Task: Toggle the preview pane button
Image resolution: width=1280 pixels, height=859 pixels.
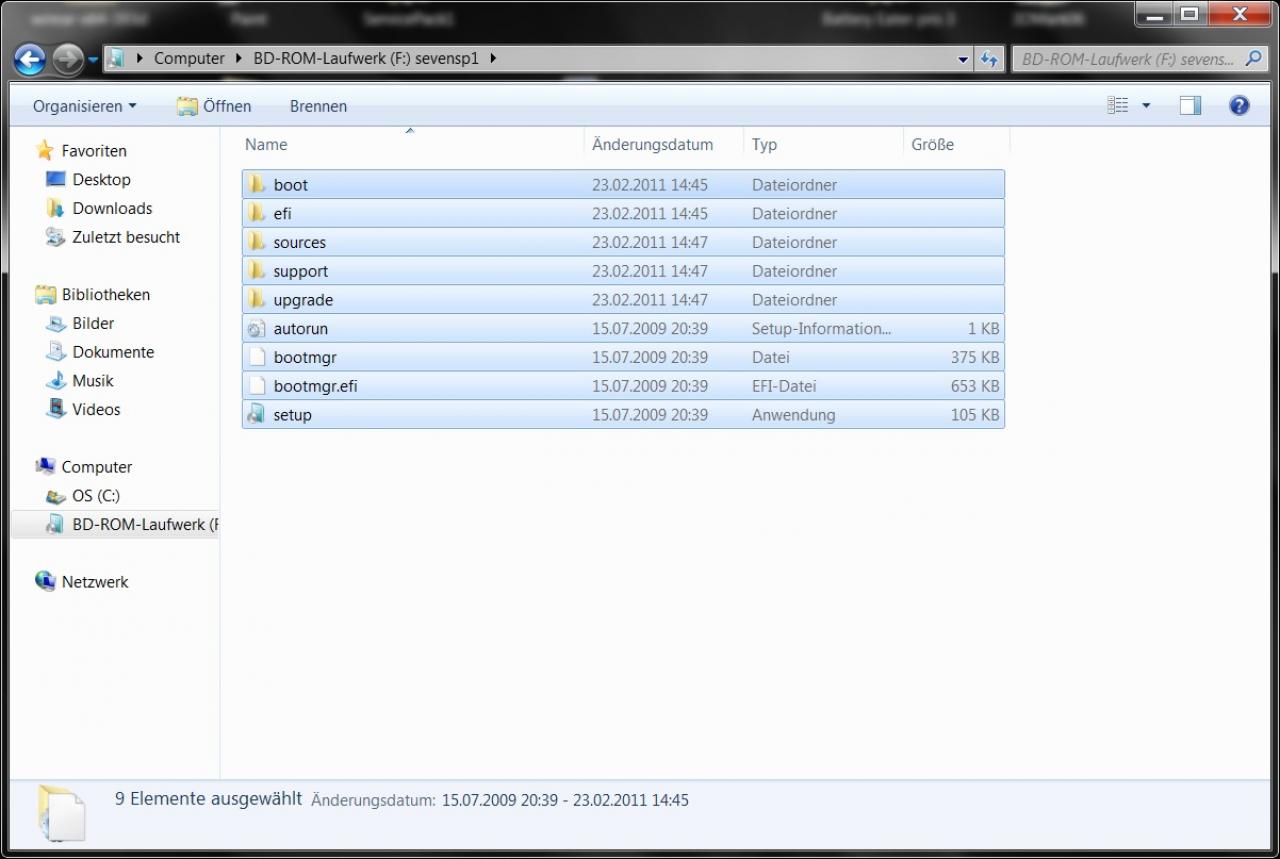Action: pos(1190,106)
